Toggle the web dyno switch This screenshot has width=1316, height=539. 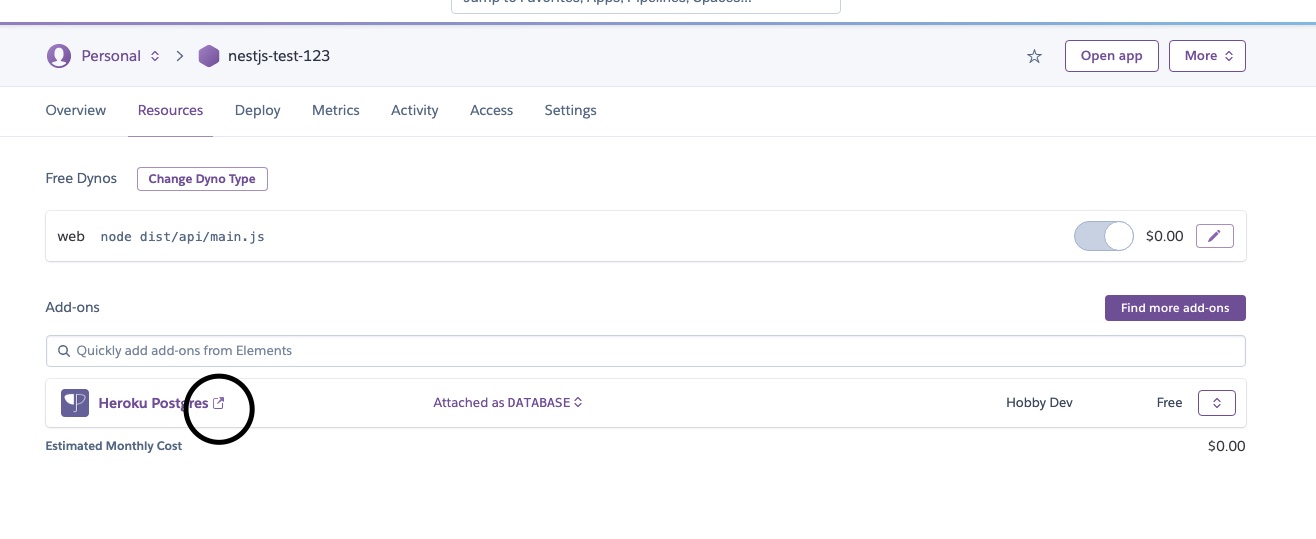(1104, 236)
